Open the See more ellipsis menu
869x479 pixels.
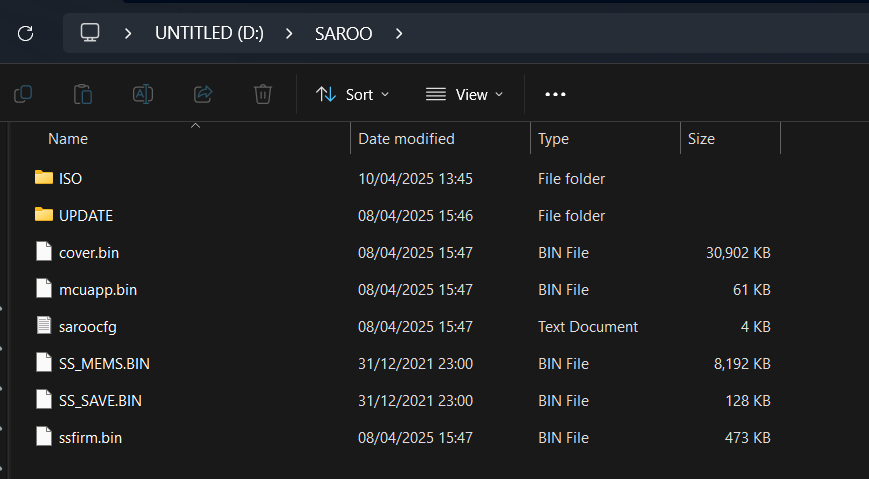click(555, 94)
